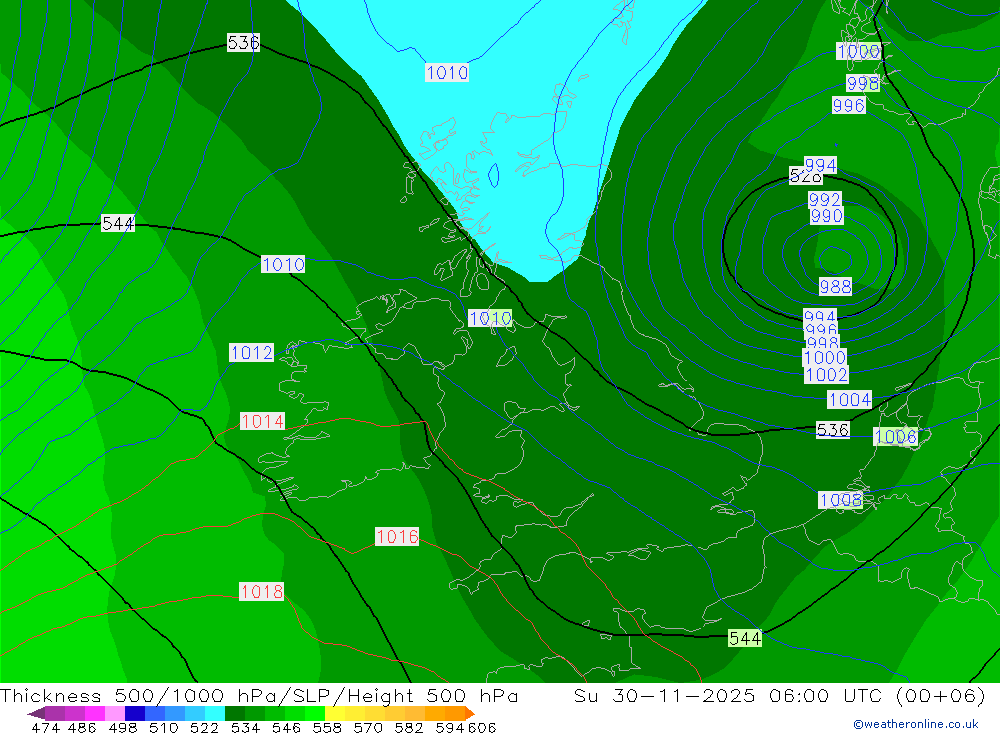
Task: Pick the purple arrow end of the legend
Action: [x=36, y=713]
